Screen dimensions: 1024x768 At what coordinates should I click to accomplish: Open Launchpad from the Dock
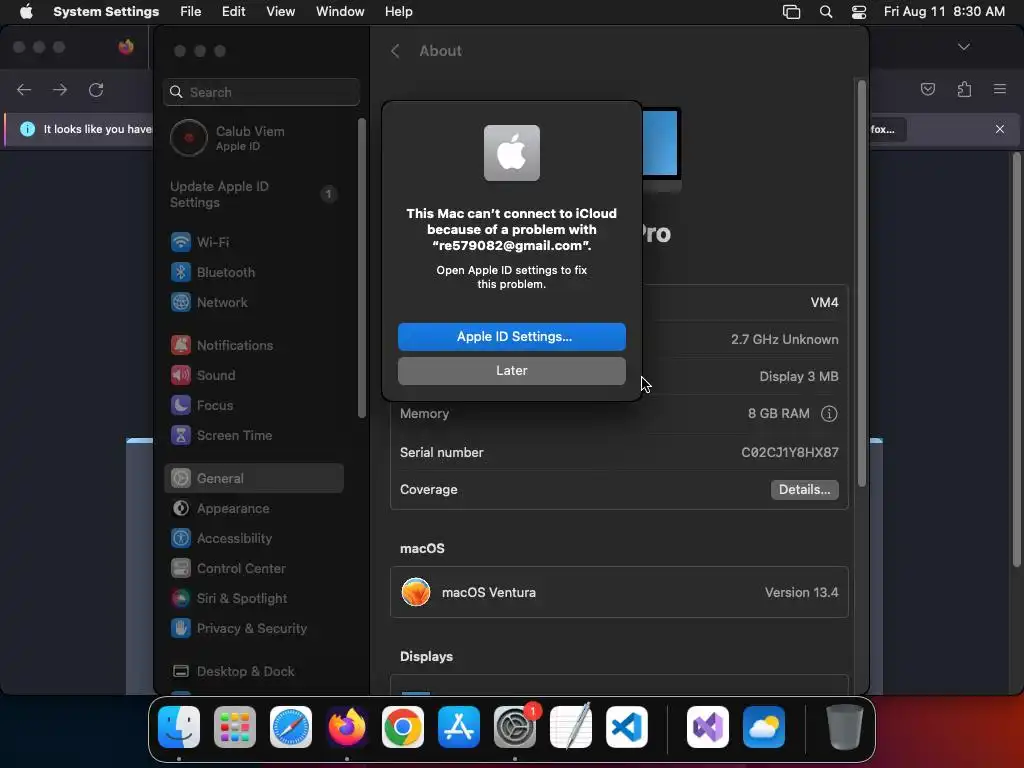[235, 727]
